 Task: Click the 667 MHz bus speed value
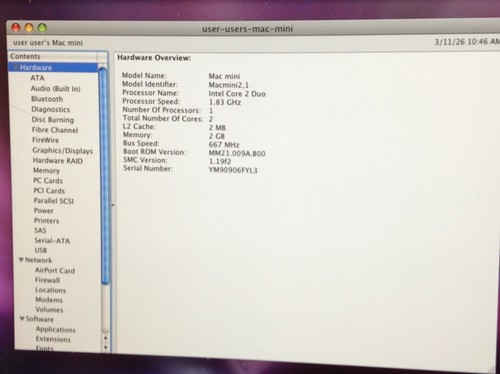click(x=224, y=145)
